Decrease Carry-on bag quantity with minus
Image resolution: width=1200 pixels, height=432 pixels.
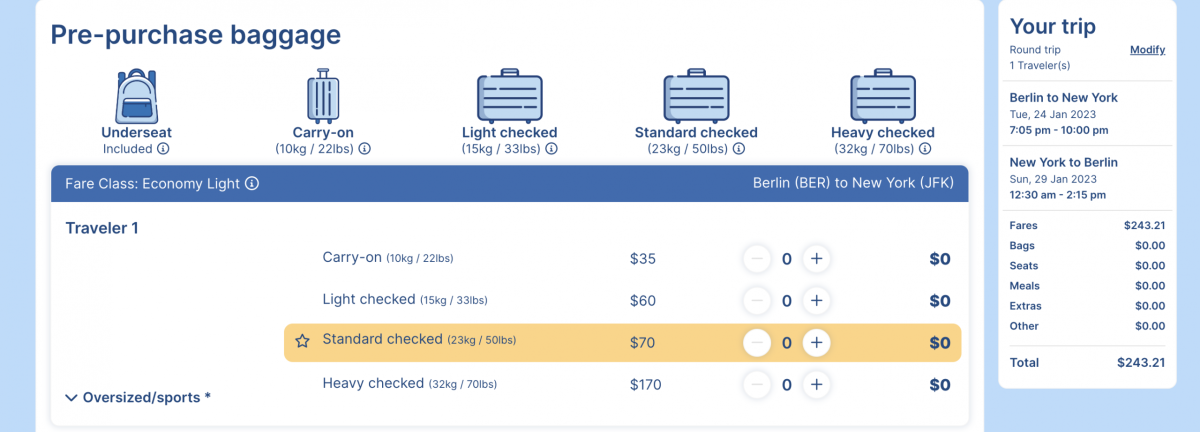(x=757, y=259)
